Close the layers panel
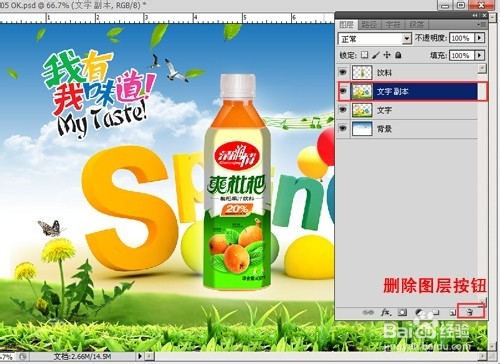The image size is (500, 364). [x=484, y=16]
